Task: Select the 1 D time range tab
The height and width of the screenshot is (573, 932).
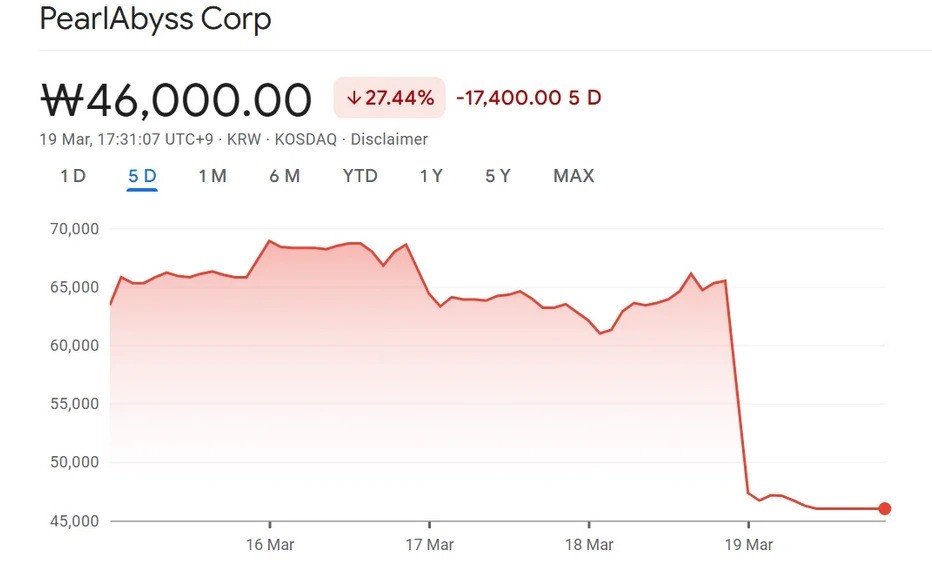Action: [73, 176]
